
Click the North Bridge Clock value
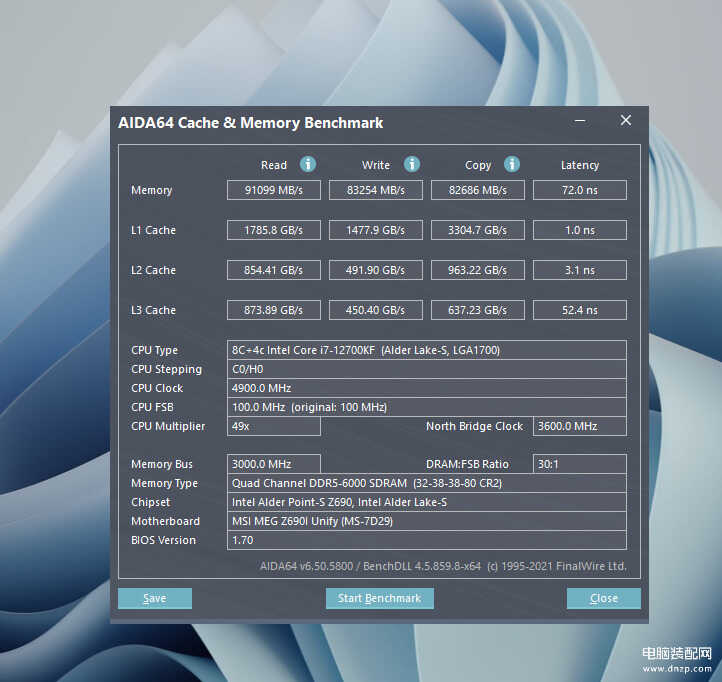pos(579,426)
